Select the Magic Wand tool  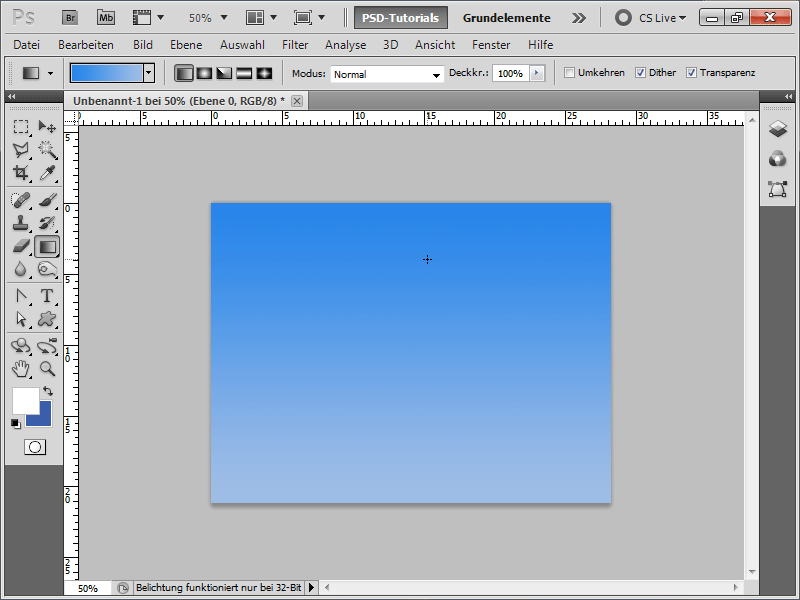coord(47,149)
